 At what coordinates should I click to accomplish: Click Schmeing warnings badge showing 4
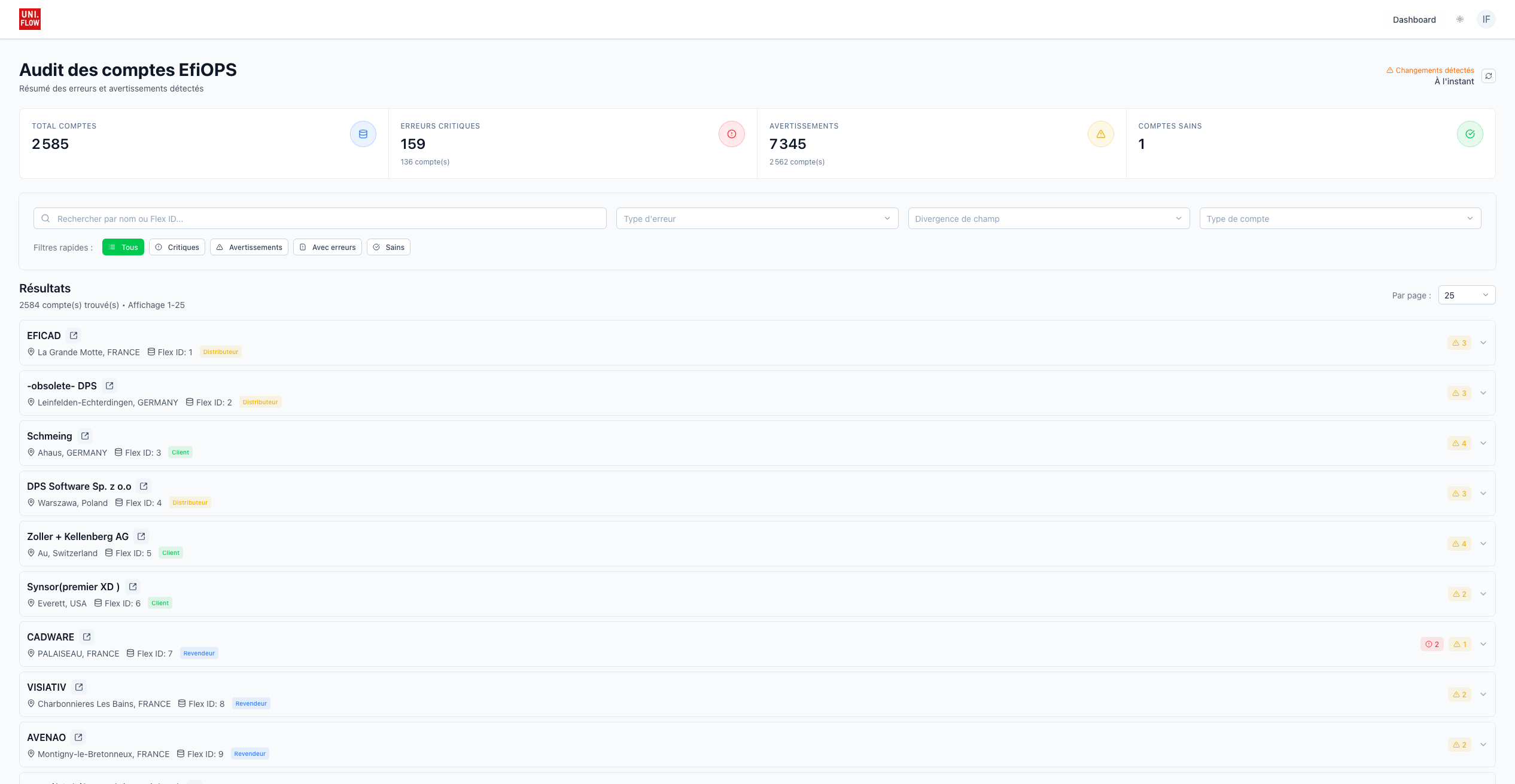coord(1459,443)
